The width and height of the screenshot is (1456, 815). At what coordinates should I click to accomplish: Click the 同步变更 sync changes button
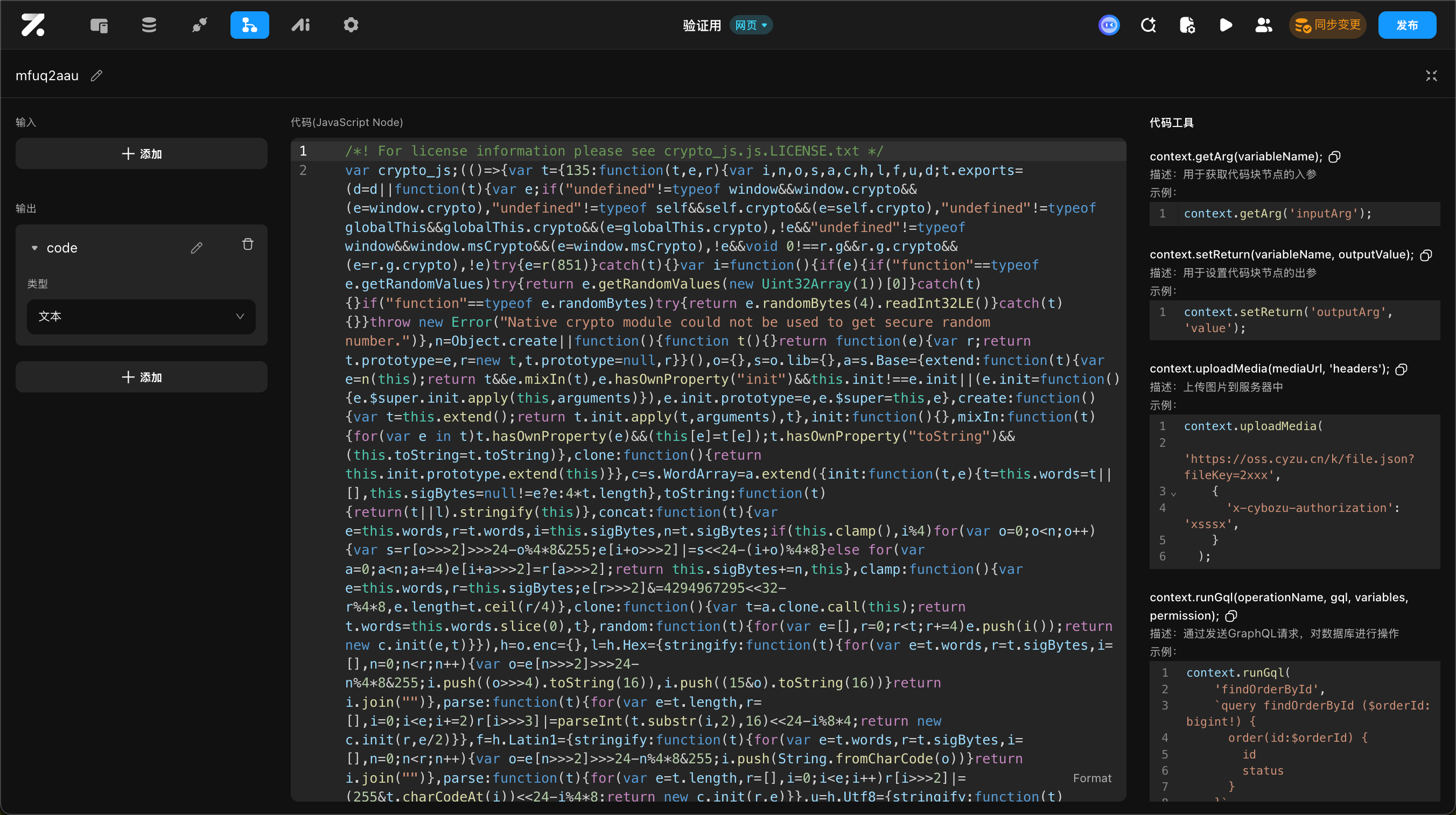pos(1327,25)
